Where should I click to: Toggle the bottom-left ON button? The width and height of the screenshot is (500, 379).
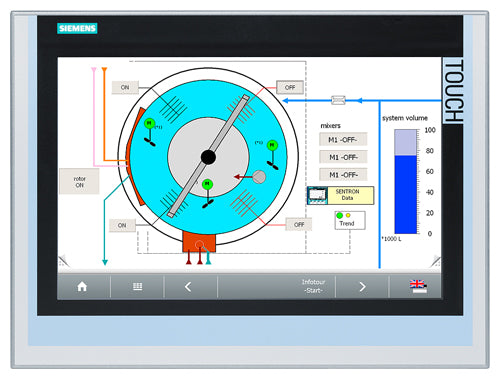(122, 225)
